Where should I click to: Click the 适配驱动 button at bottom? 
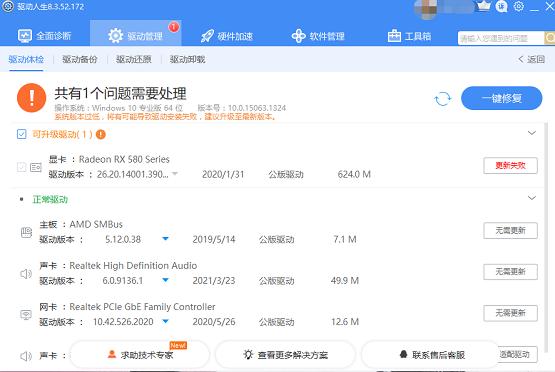coord(517,354)
